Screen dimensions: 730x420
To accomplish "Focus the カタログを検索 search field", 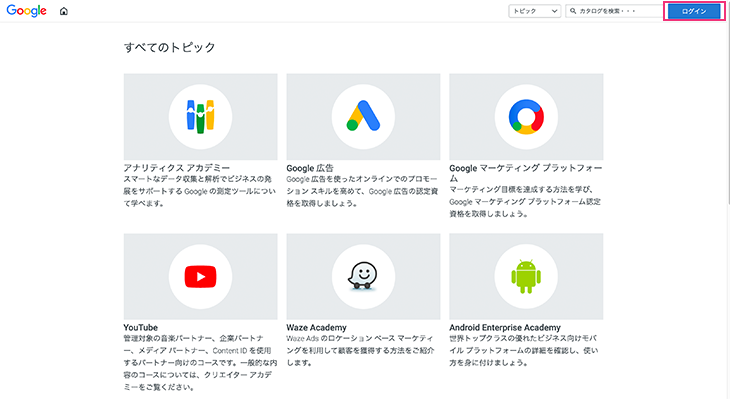I will coord(614,11).
